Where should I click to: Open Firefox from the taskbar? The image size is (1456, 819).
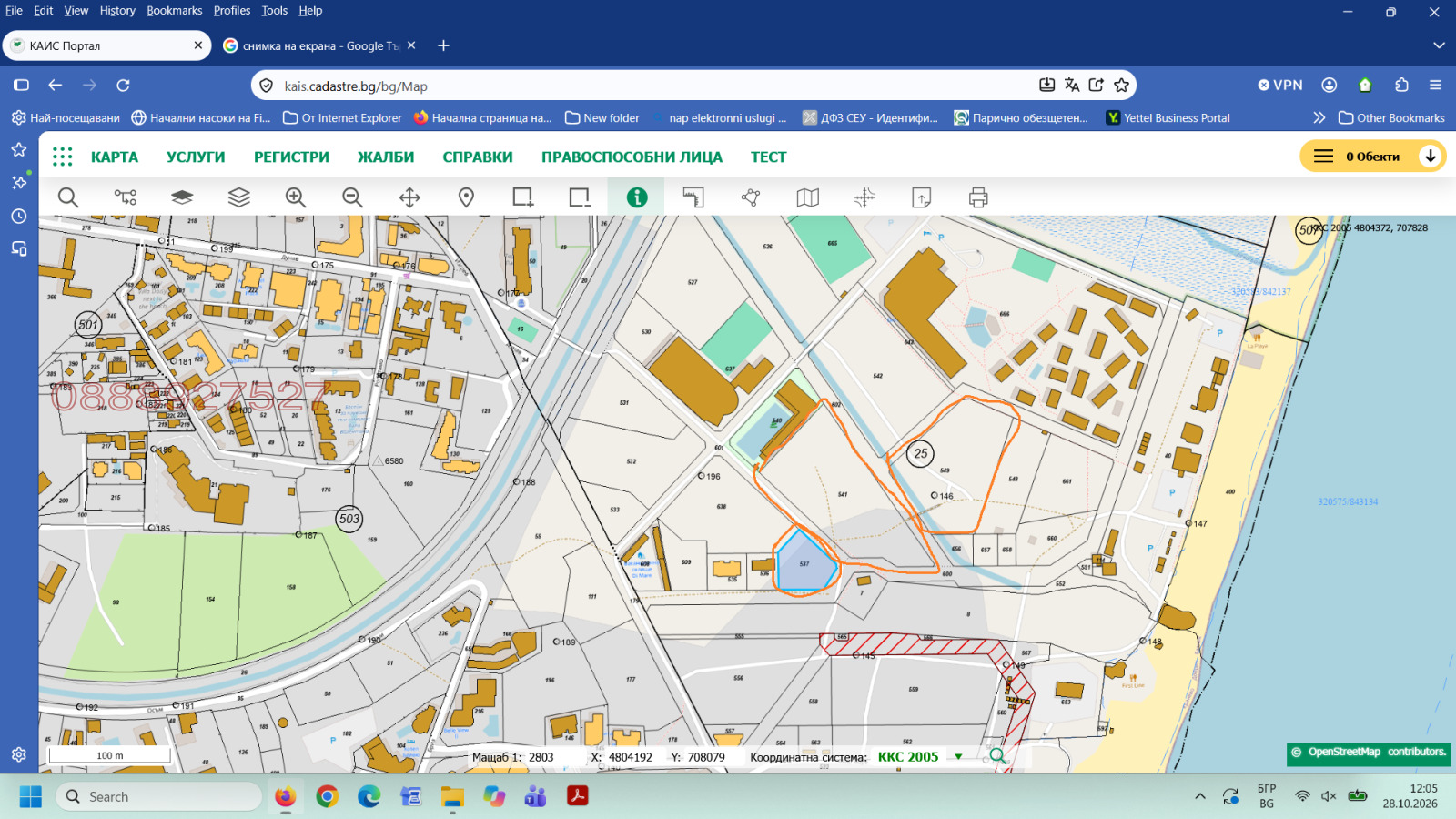pyautogui.click(x=285, y=797)
